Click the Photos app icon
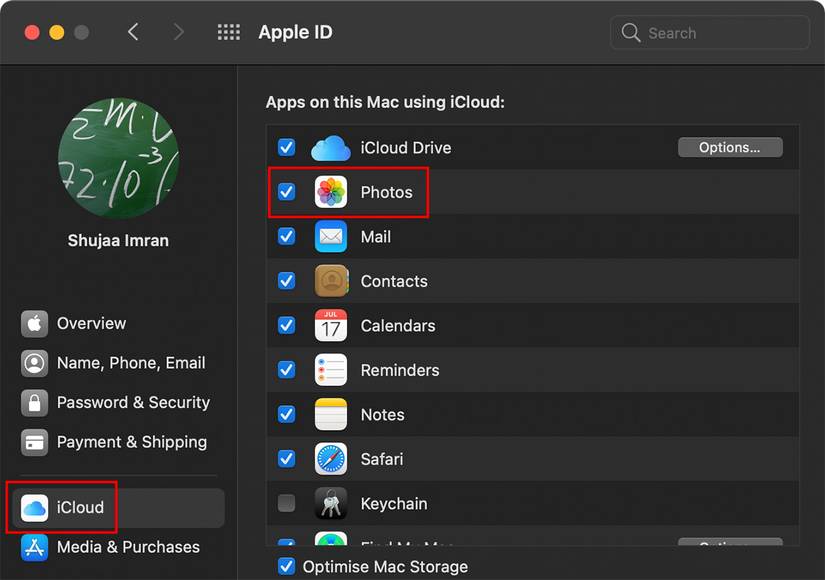The height and width of the screenshot is (580, 825). [x=330, y=192]
